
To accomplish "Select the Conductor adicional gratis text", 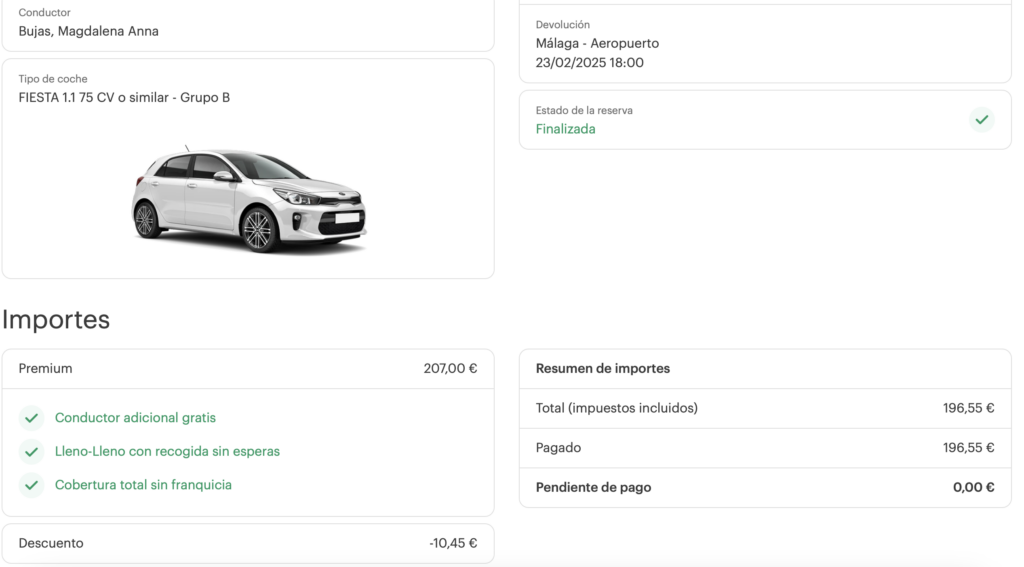I will (x=135, y=418).
